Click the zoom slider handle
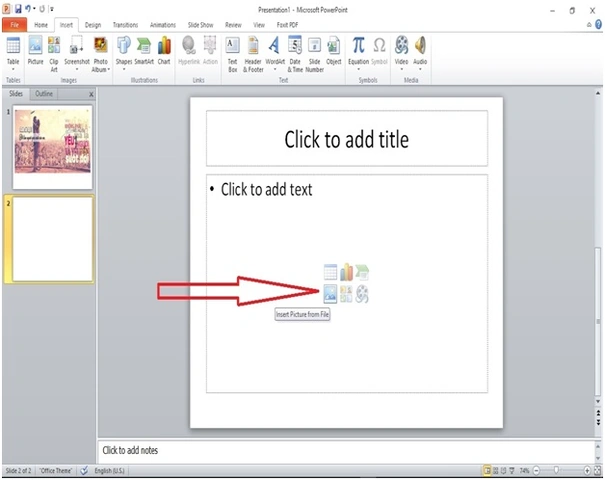 (x=556, y=470)
